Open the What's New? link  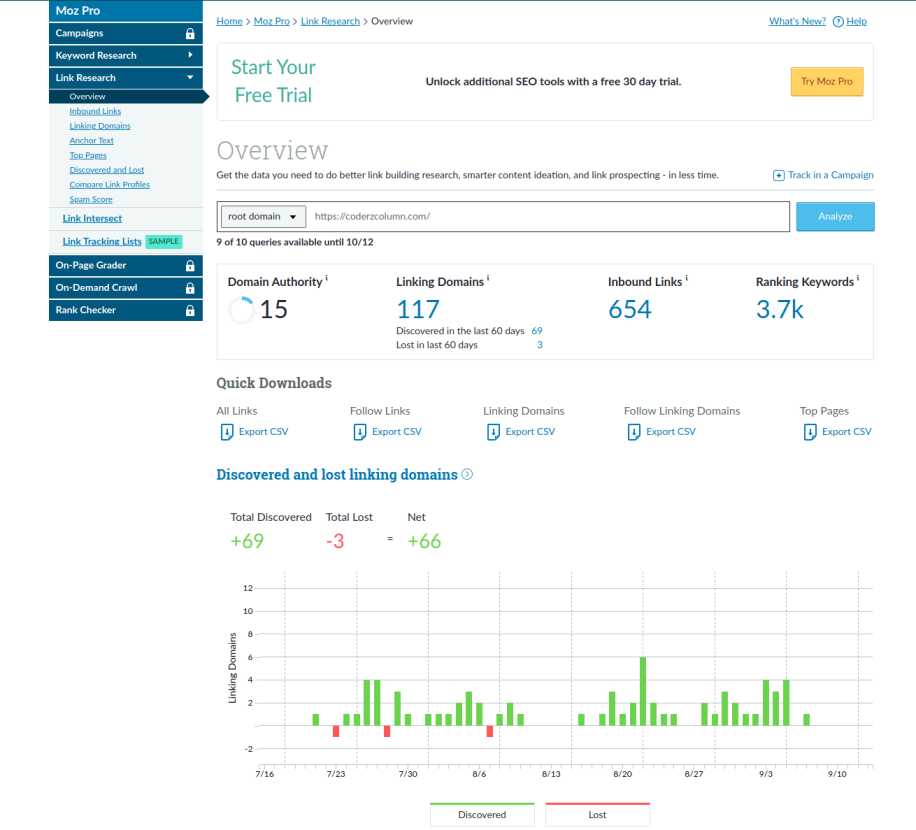pyautogui.click(x=797, y=21)
